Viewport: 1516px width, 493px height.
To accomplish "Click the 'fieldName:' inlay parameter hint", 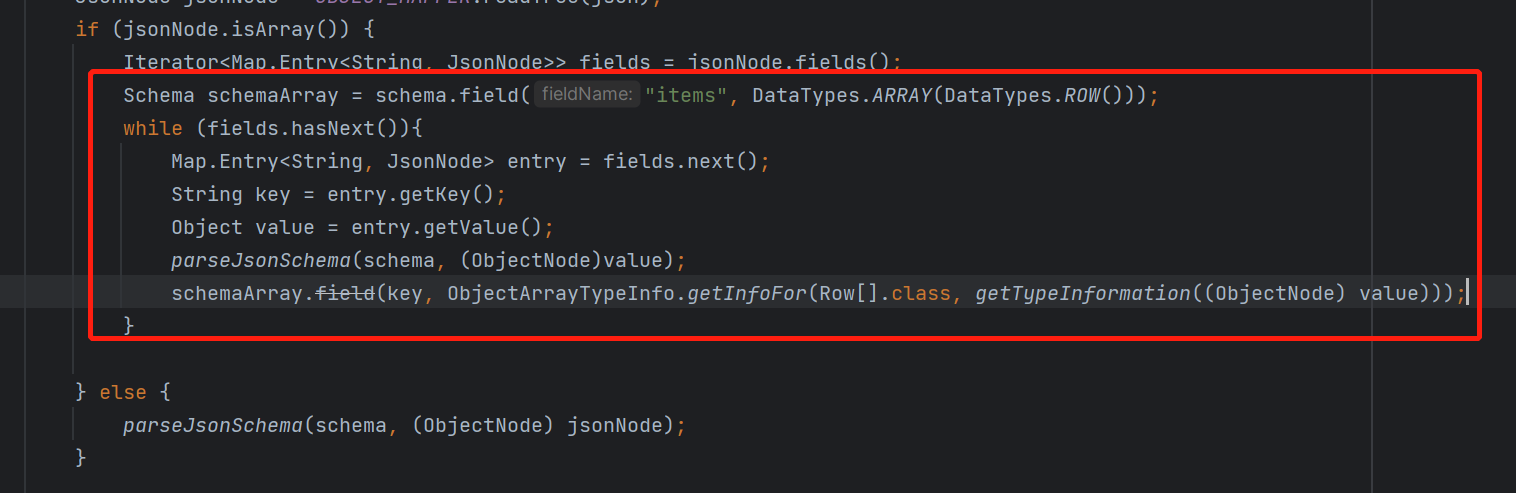I will pyautogui.click(x=586, y=95).
